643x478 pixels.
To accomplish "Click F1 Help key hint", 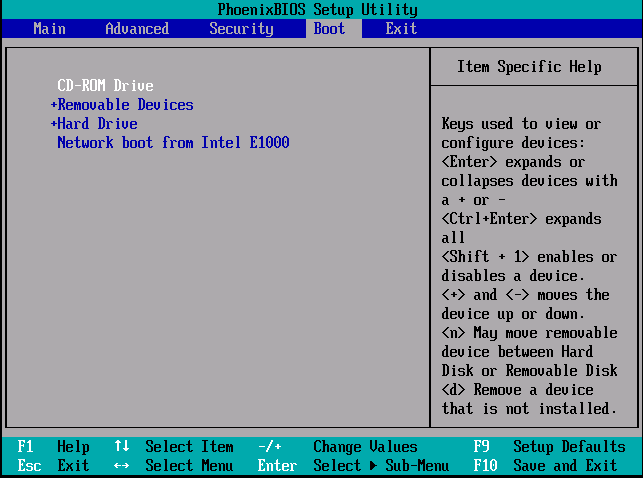I will [53, 446].
